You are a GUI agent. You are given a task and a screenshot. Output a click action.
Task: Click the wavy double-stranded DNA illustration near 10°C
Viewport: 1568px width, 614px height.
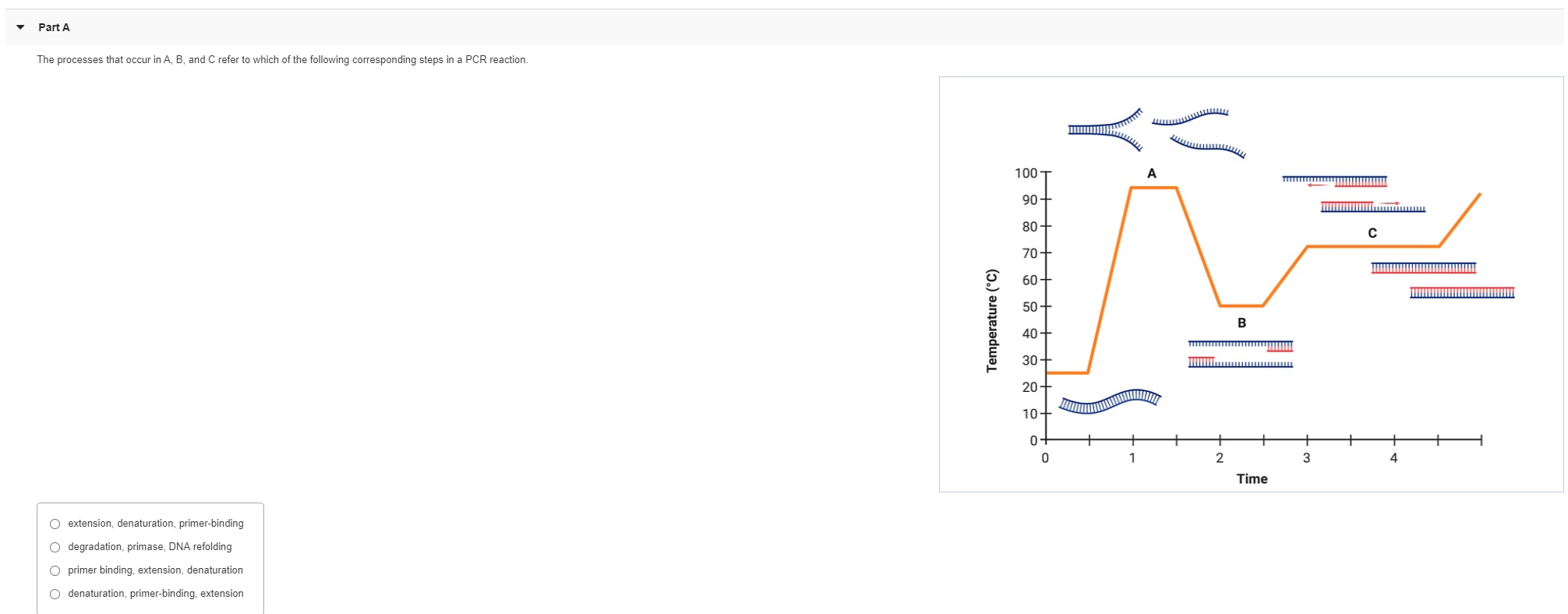[1110, 401]
